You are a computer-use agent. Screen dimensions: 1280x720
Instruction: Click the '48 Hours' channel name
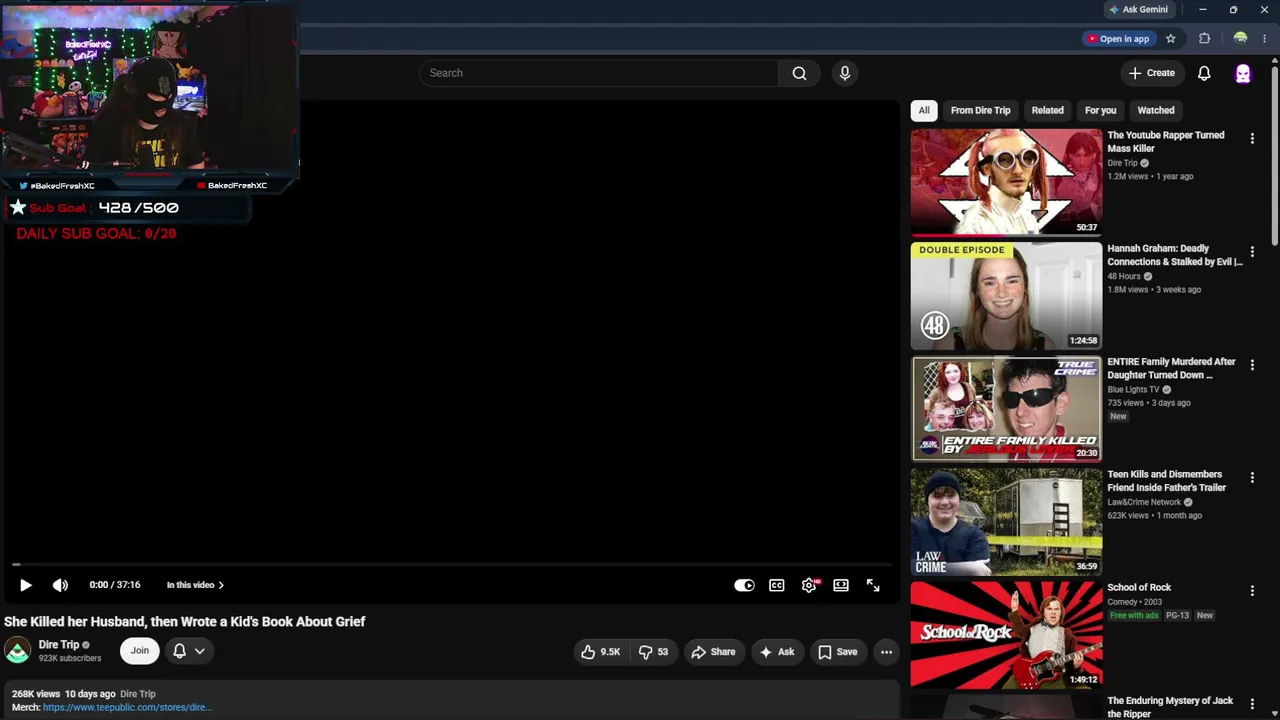pos(1124,277)
